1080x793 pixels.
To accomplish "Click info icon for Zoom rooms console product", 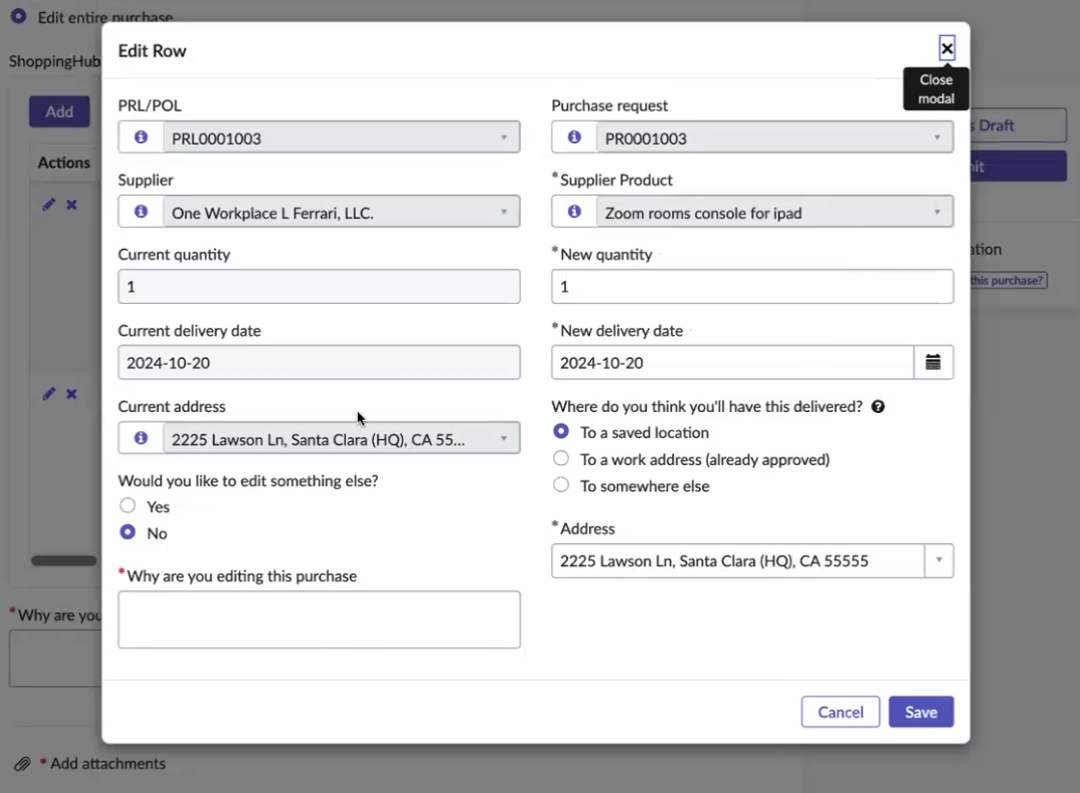I will (x=574, y=212).
